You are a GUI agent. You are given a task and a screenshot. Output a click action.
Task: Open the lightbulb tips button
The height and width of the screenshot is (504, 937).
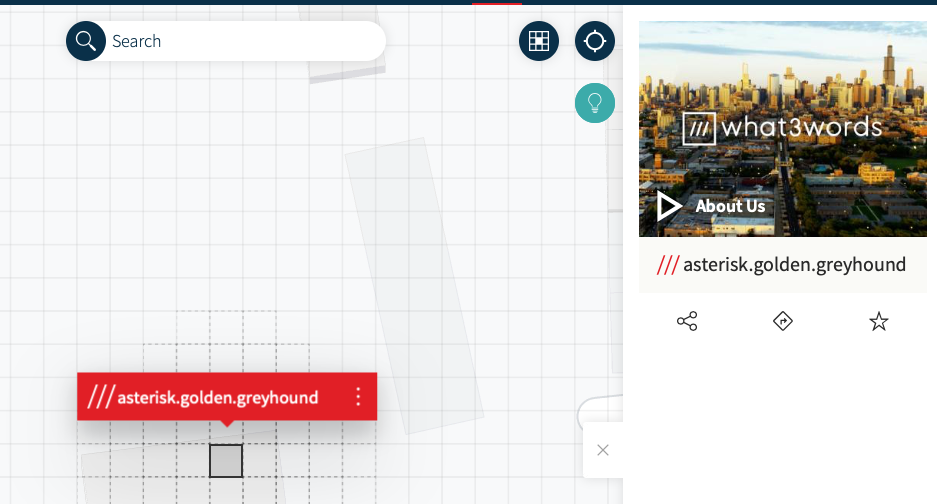595,103
